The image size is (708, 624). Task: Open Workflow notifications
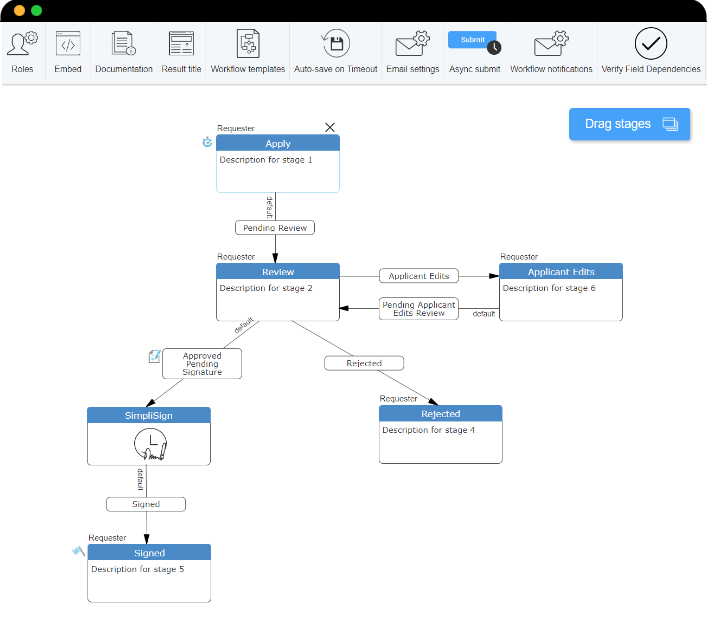tap(551, 45)
